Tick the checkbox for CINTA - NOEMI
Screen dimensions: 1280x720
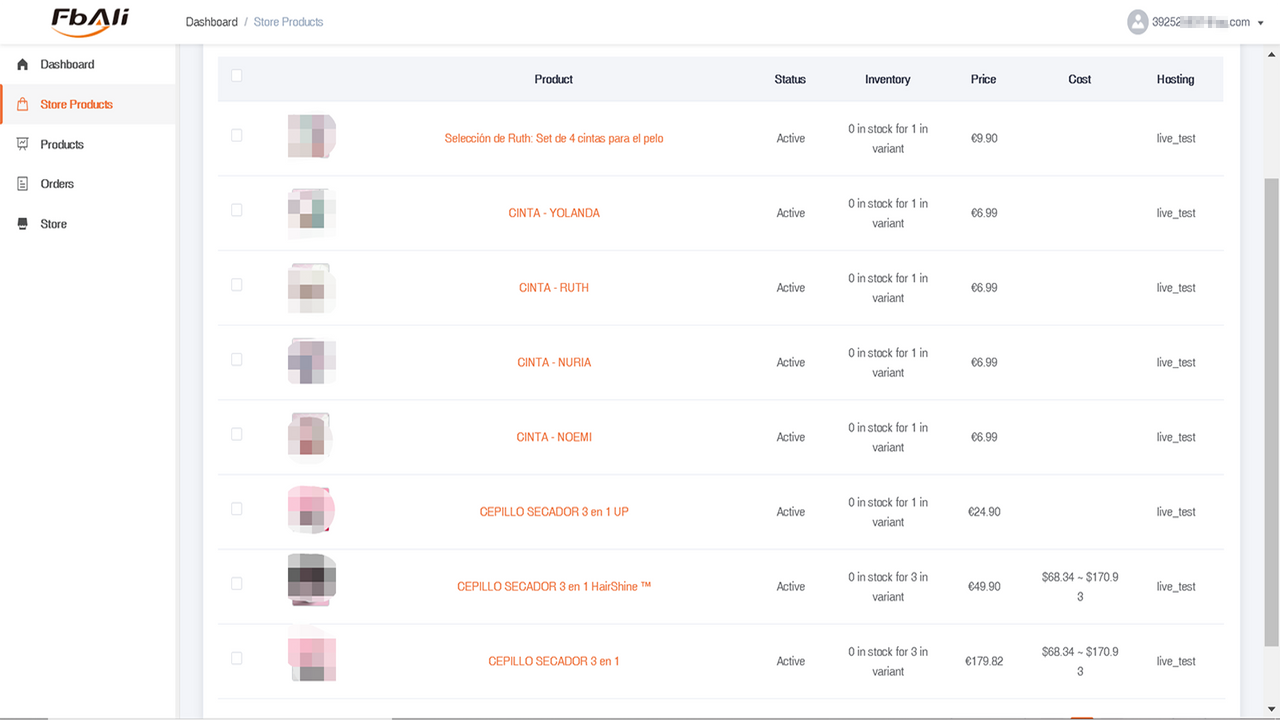[237, 434]
